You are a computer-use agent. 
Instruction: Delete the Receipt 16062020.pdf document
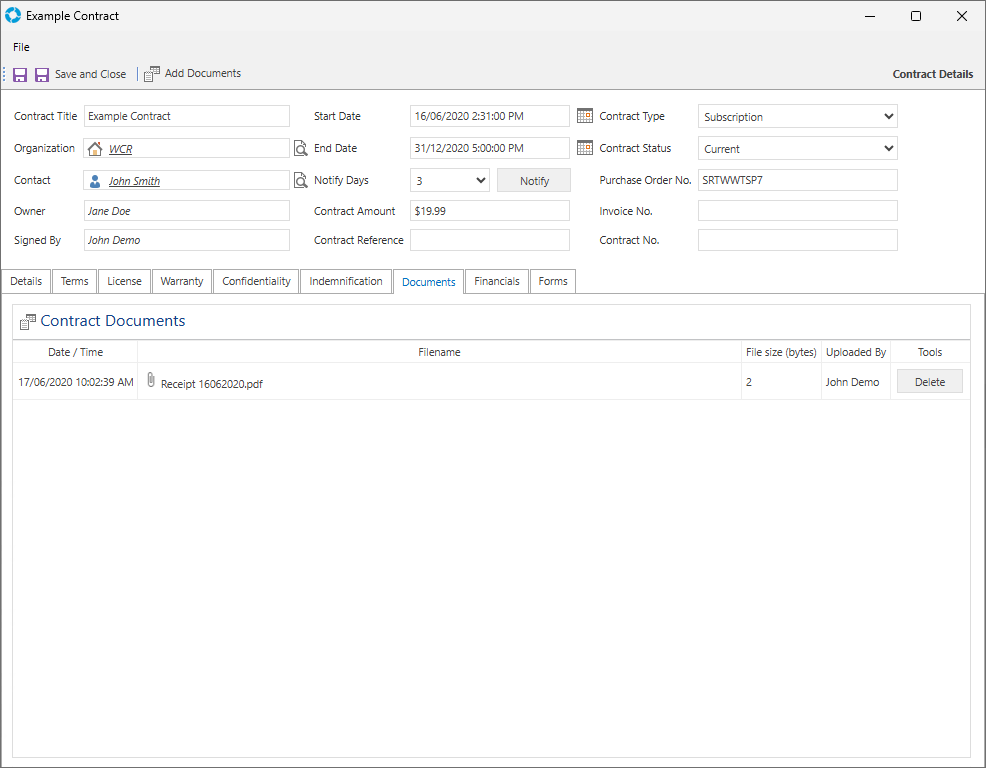(x=929, y=382)
